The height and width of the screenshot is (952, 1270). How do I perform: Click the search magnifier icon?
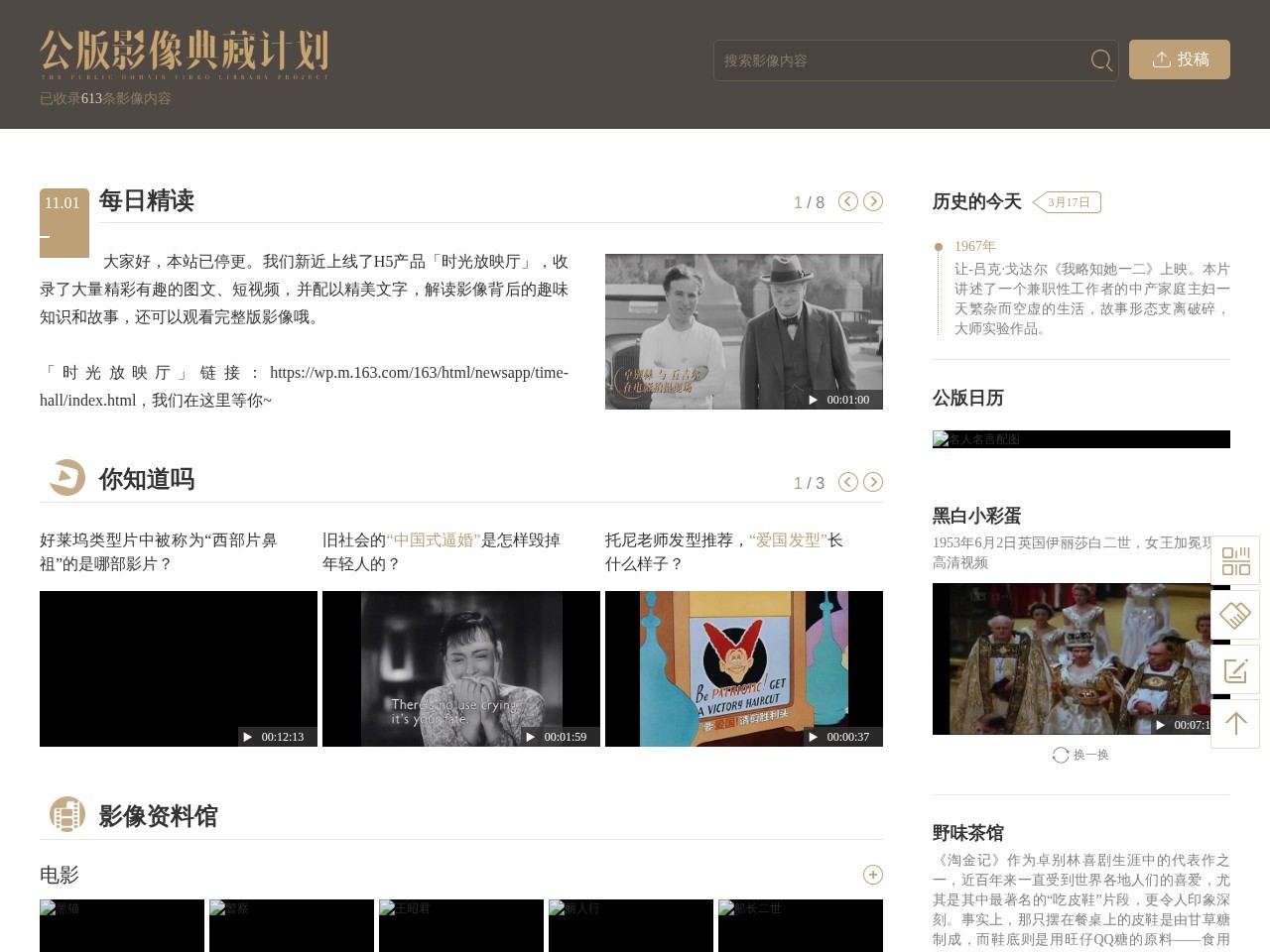(x=1100, y=60)
